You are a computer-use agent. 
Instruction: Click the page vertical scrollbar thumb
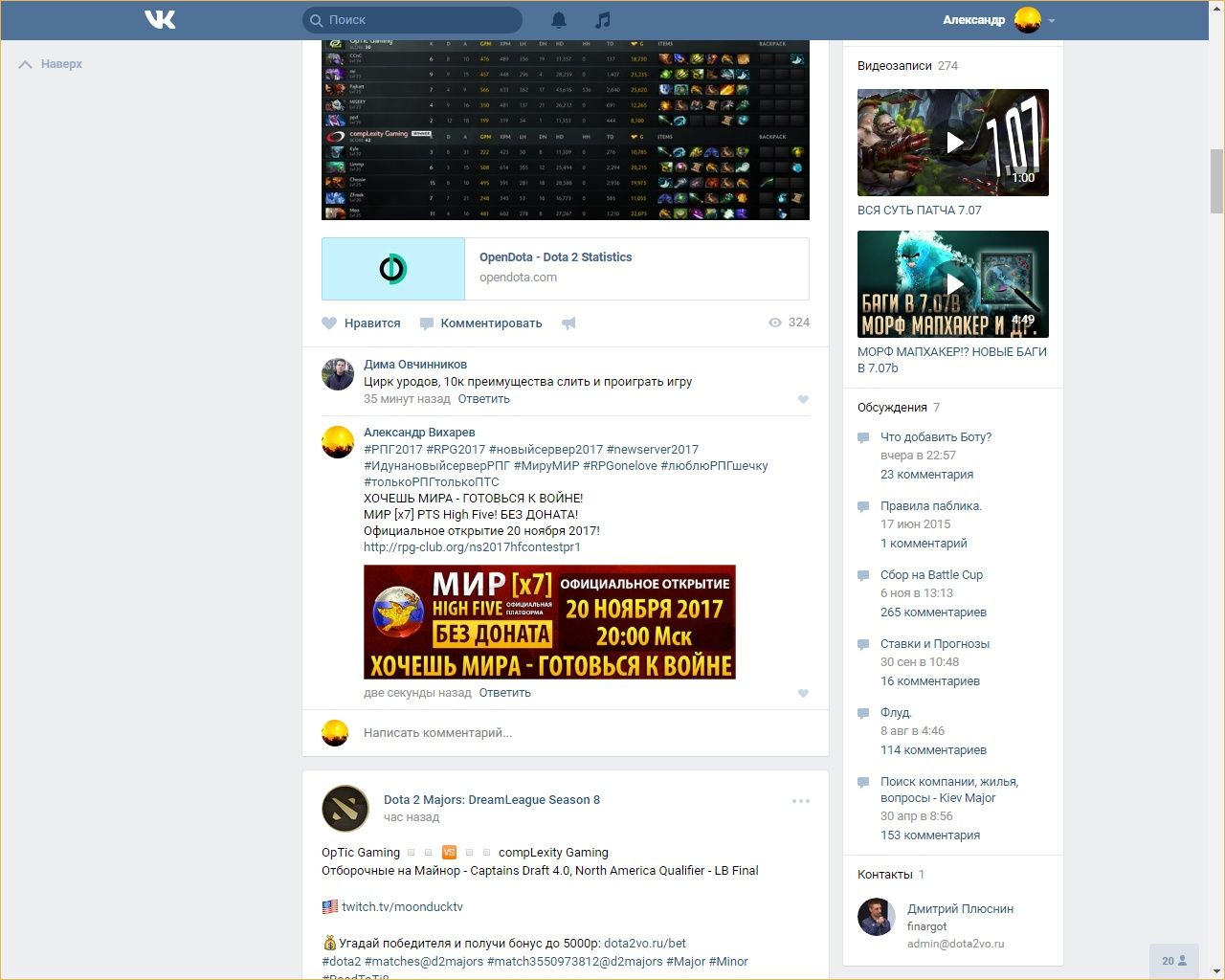1217,181
